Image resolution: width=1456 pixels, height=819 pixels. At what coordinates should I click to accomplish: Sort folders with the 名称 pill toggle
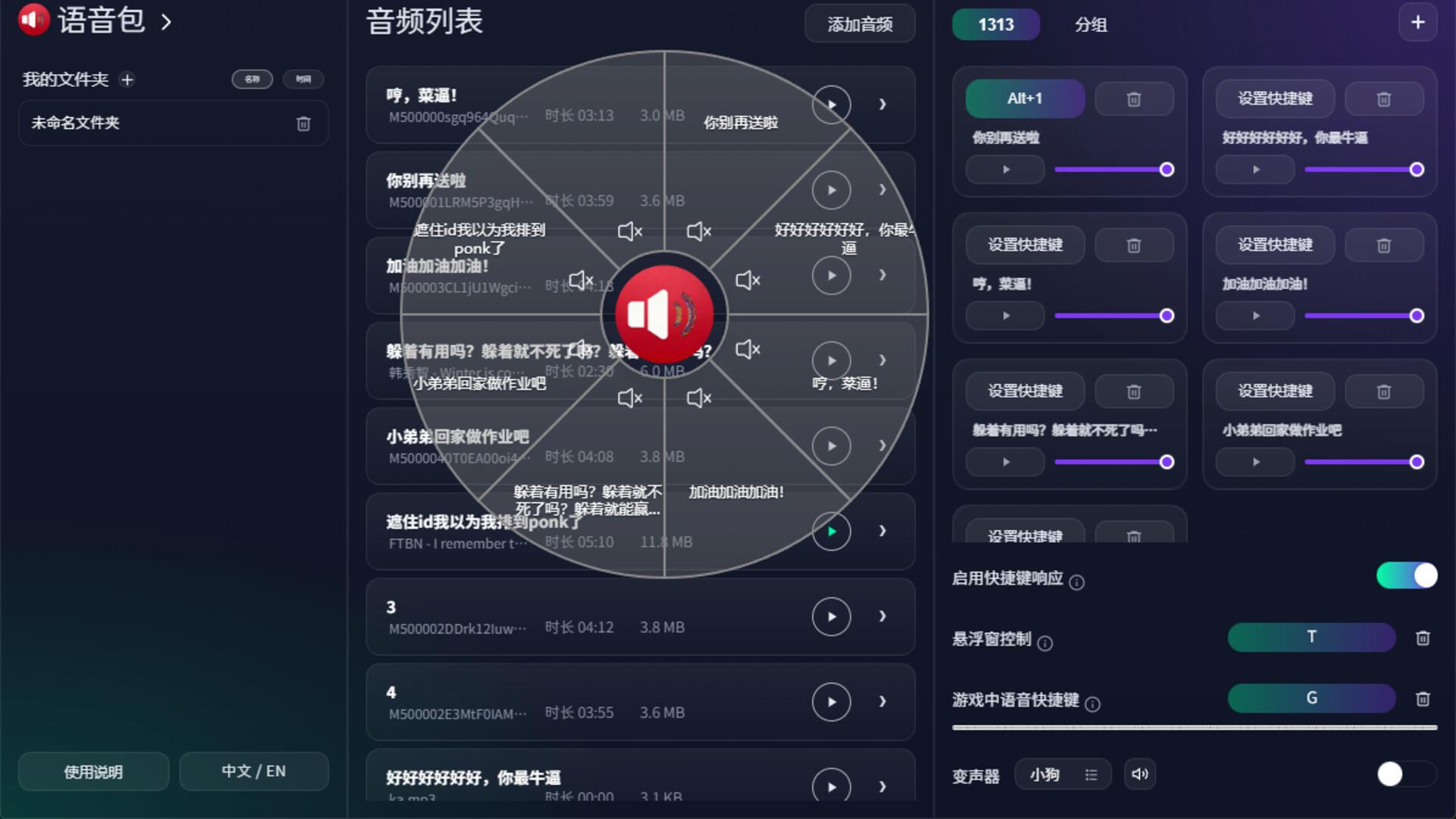tap(253, 79)
